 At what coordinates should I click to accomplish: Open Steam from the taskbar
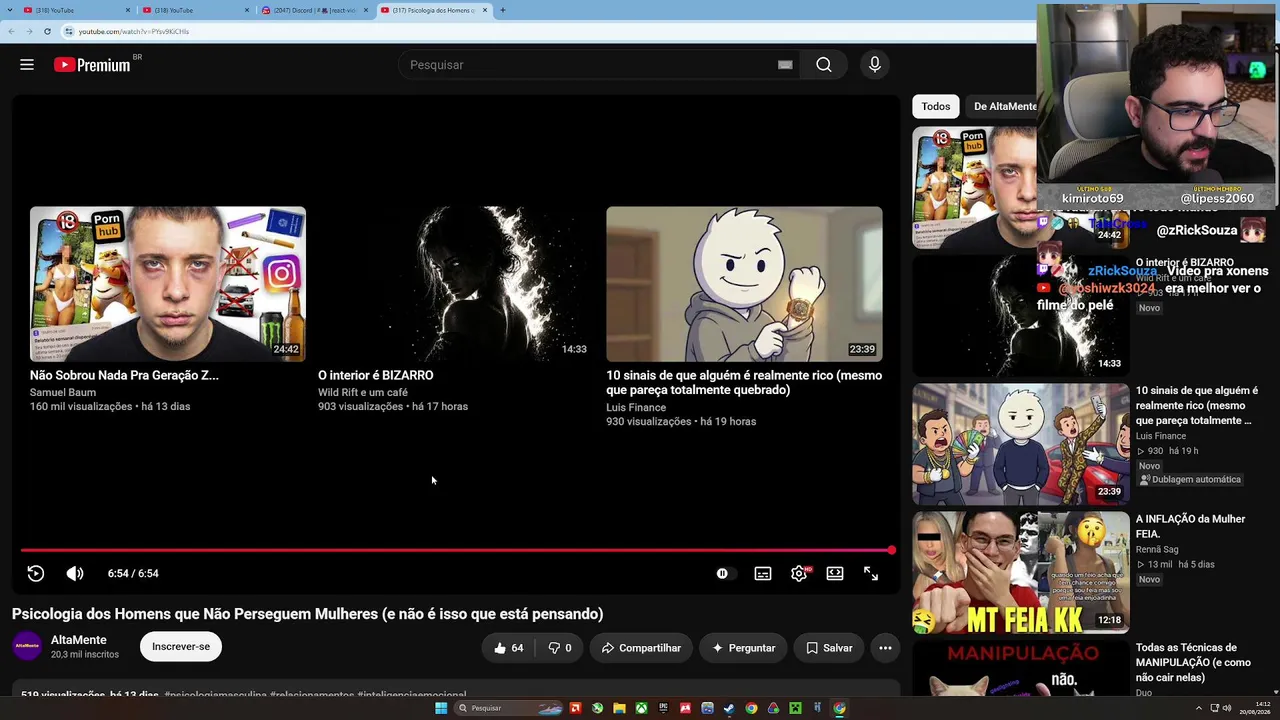(729, 708)
